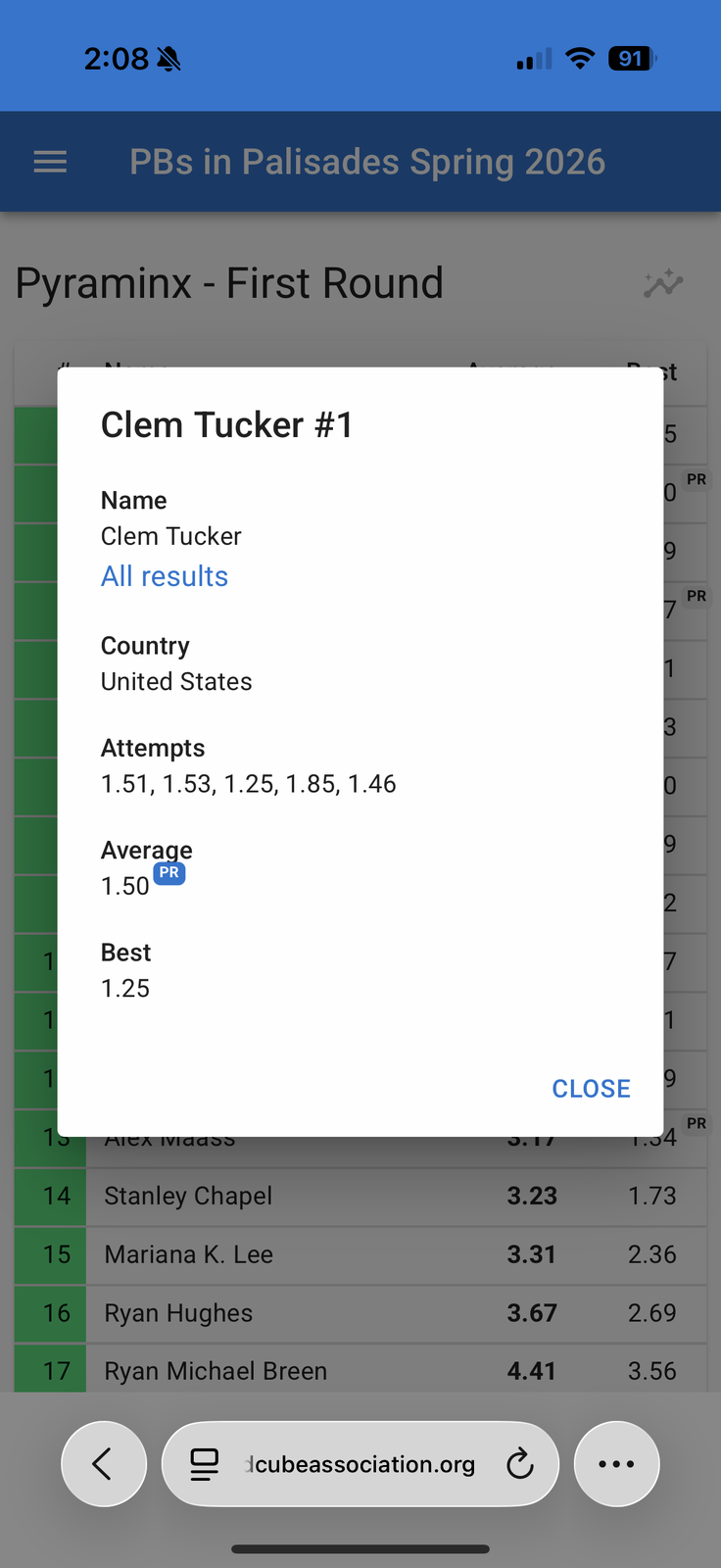The image size is (721, 1568).
Task: Go back with browser back arrow
Action: [104, 1464]
